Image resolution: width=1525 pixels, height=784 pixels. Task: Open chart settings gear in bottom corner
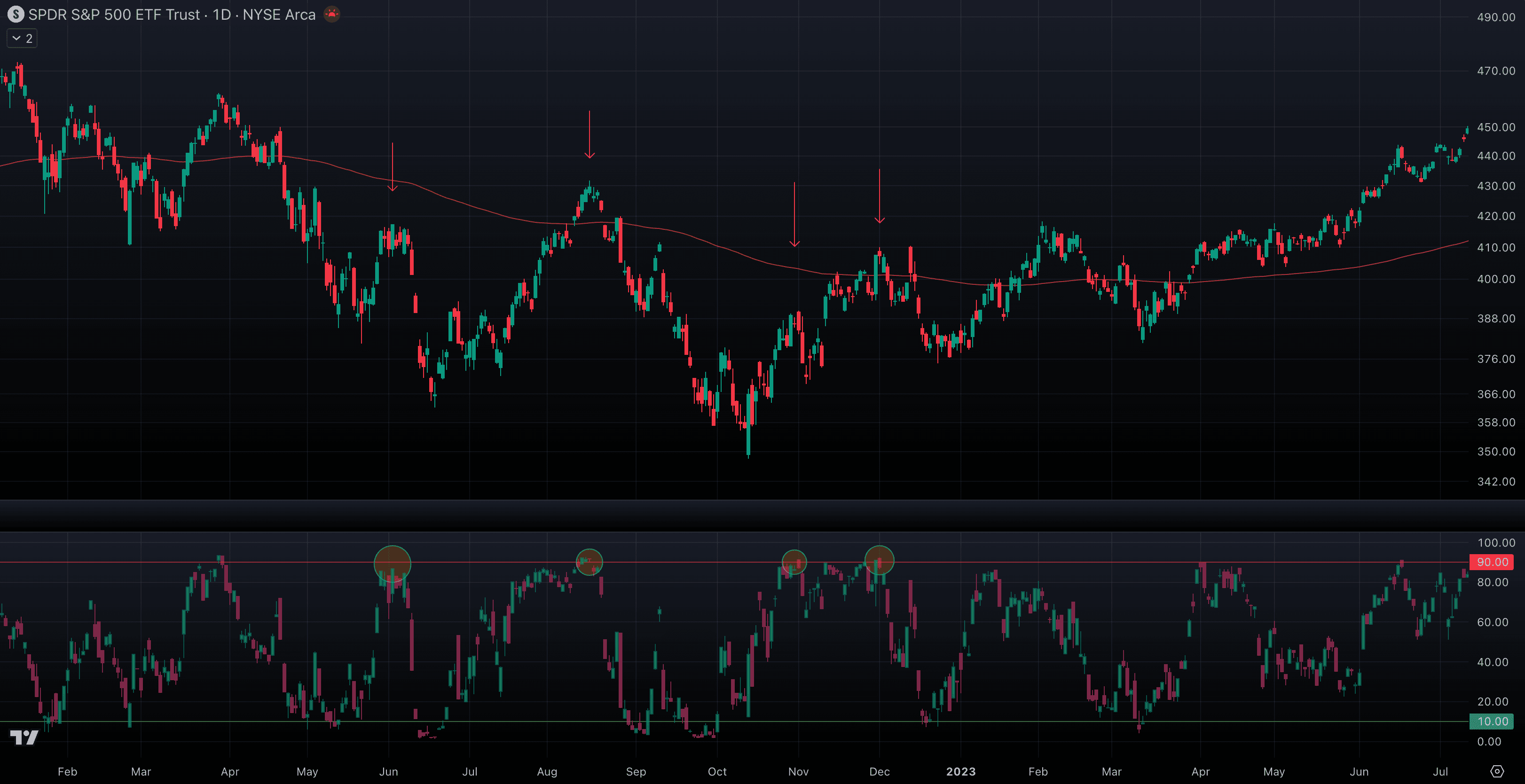[x=1497, y=771]
